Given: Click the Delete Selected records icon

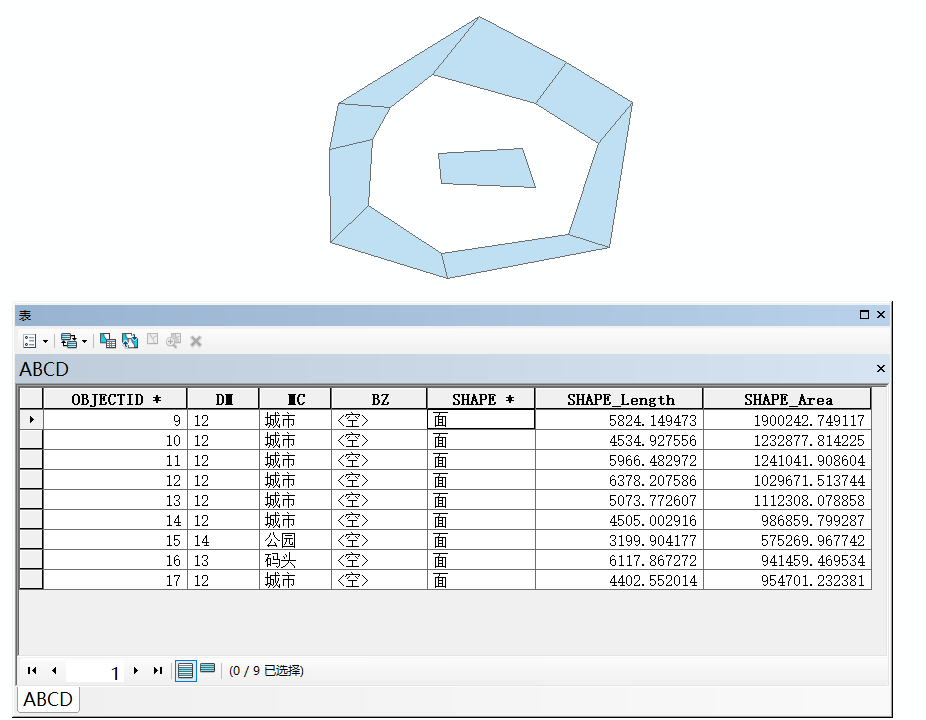Looking at the screenshot, I should 196,340.
